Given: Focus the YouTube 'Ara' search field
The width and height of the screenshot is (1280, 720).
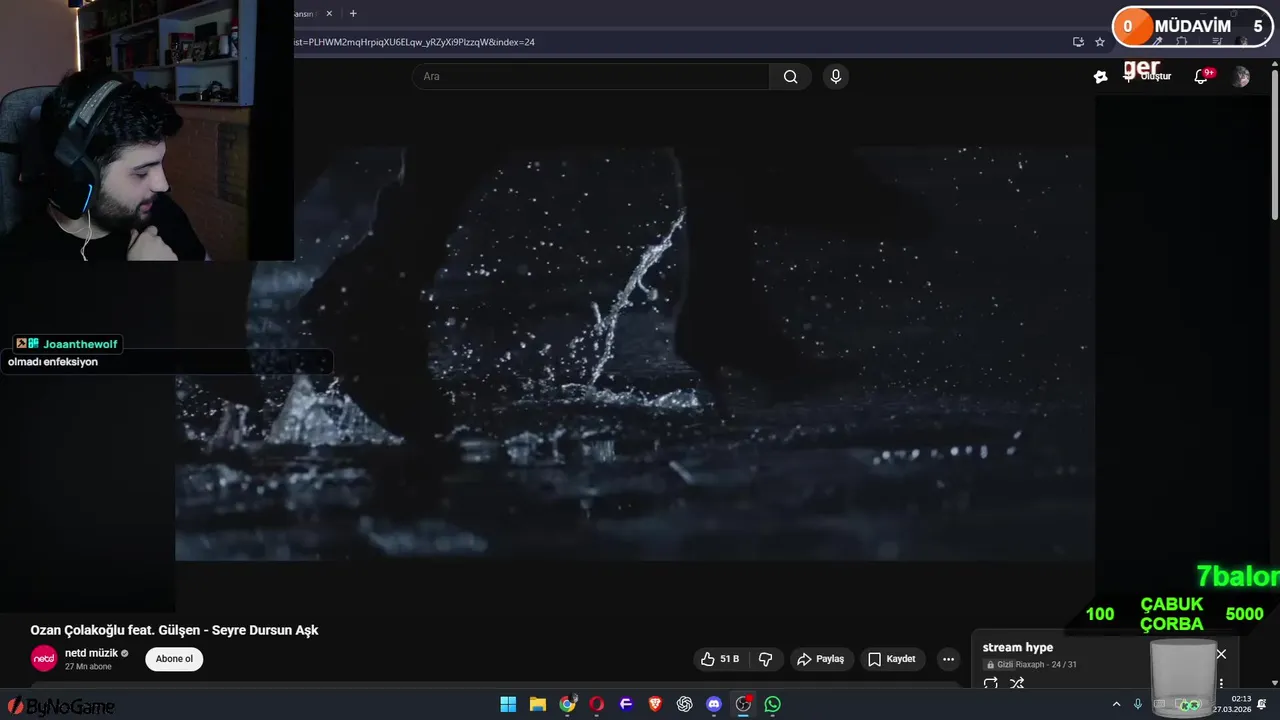Looking at the screenshot, I should (591, 77).
